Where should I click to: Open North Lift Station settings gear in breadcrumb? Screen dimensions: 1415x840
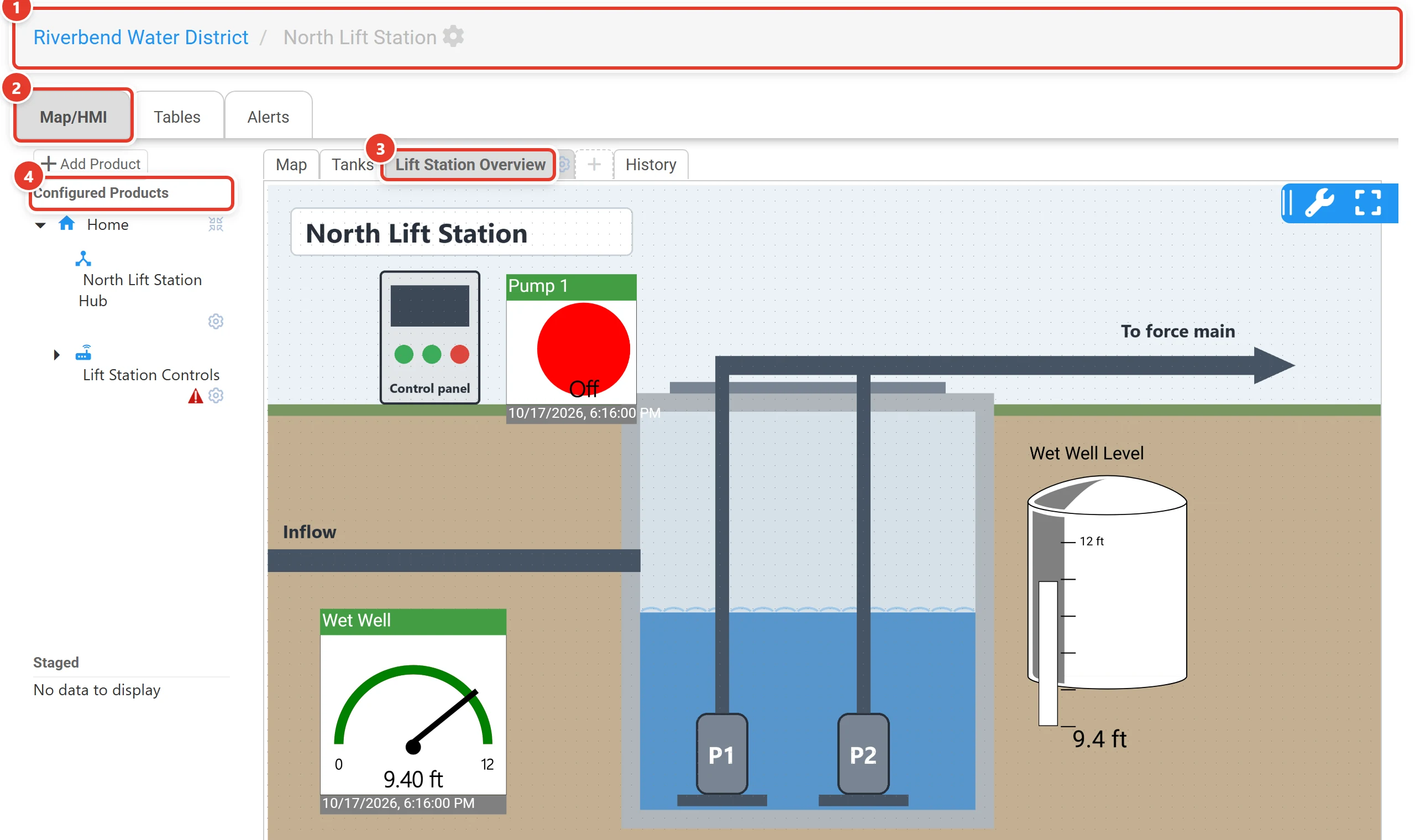point(453,36)
